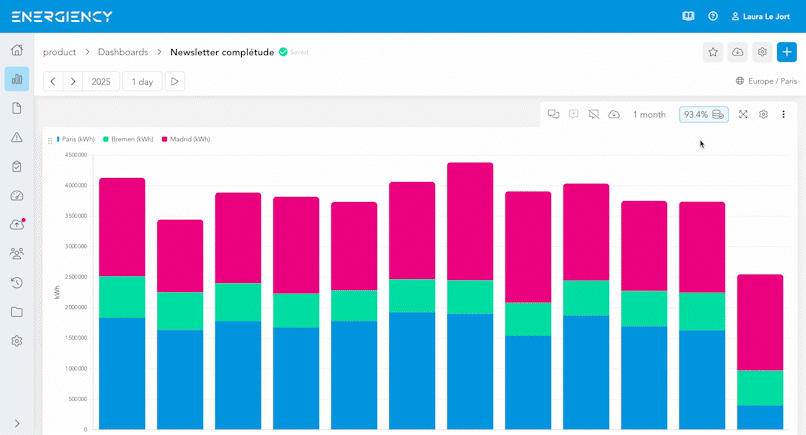The width and height of the screenshot is (806, 435).
Task: Select the Dashboards bar-chart sidebar icon
Action: tap(17, 79)
